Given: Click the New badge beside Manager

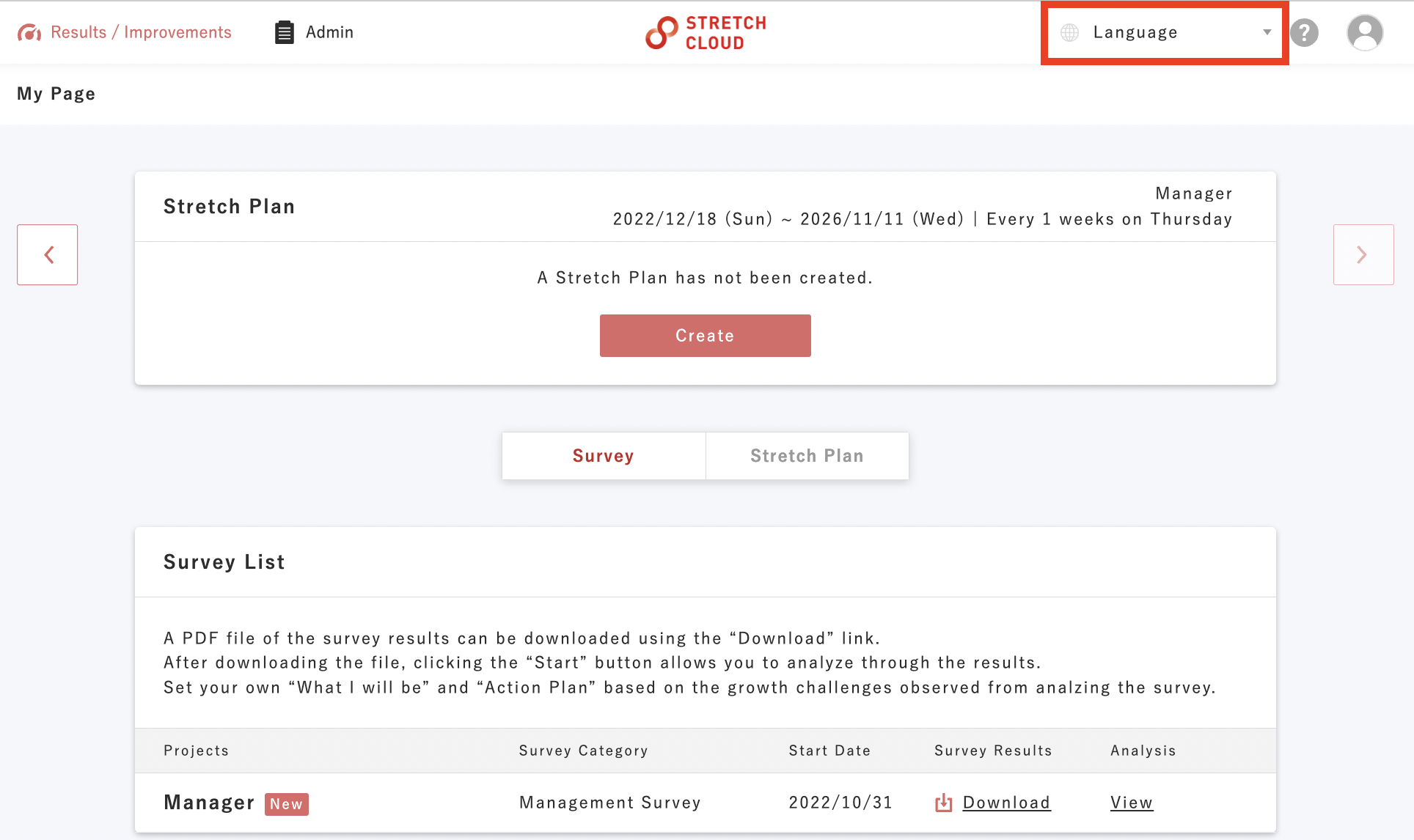Looking at the screenshot, I should 286,804.
